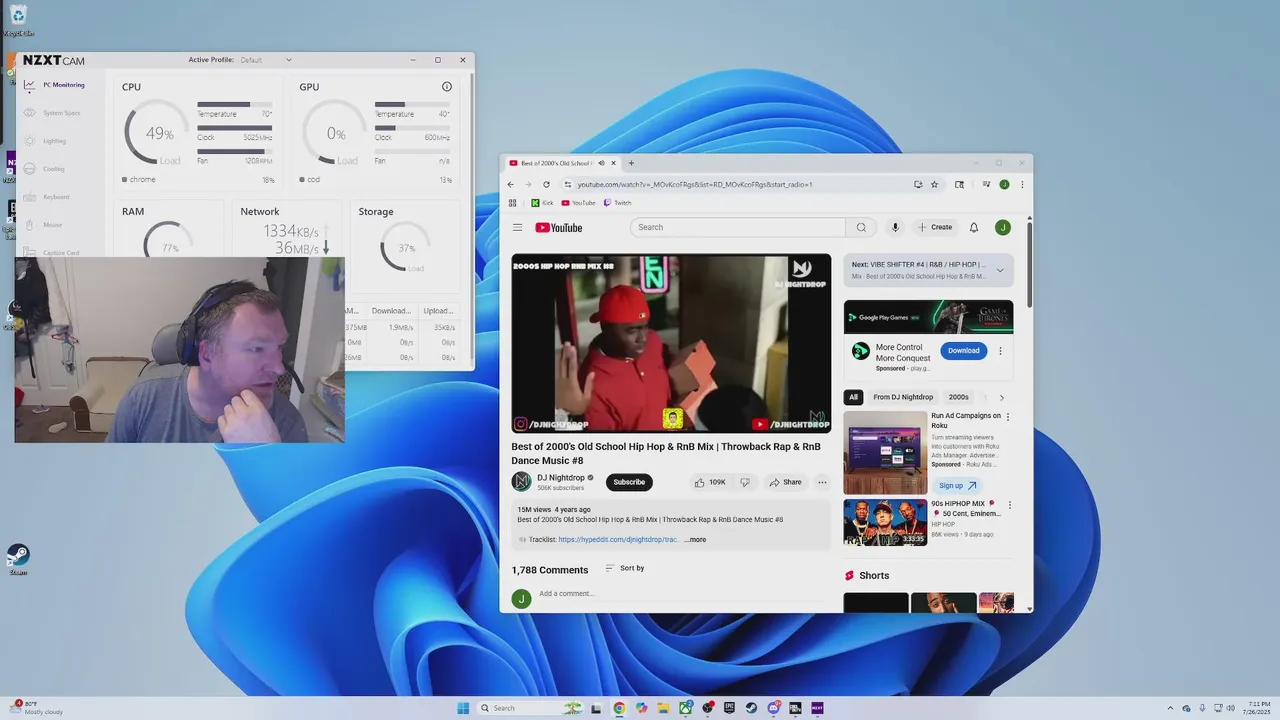1280x720 pixels.
Task: Dislike the video
Action: point(745,482)
